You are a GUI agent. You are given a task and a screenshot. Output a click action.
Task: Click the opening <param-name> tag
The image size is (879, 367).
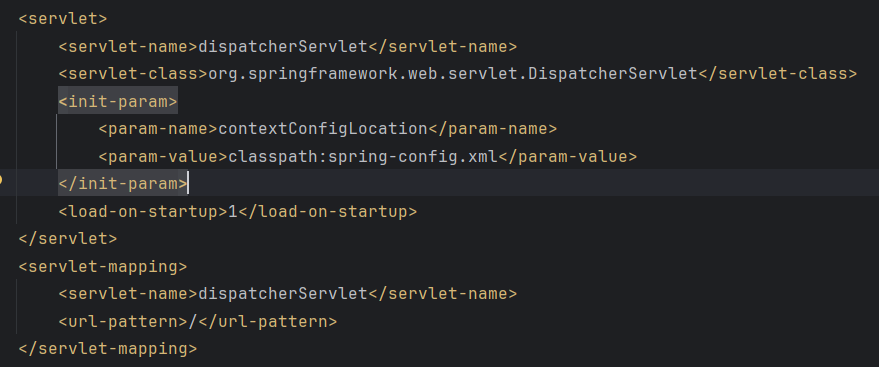[158, 129]
